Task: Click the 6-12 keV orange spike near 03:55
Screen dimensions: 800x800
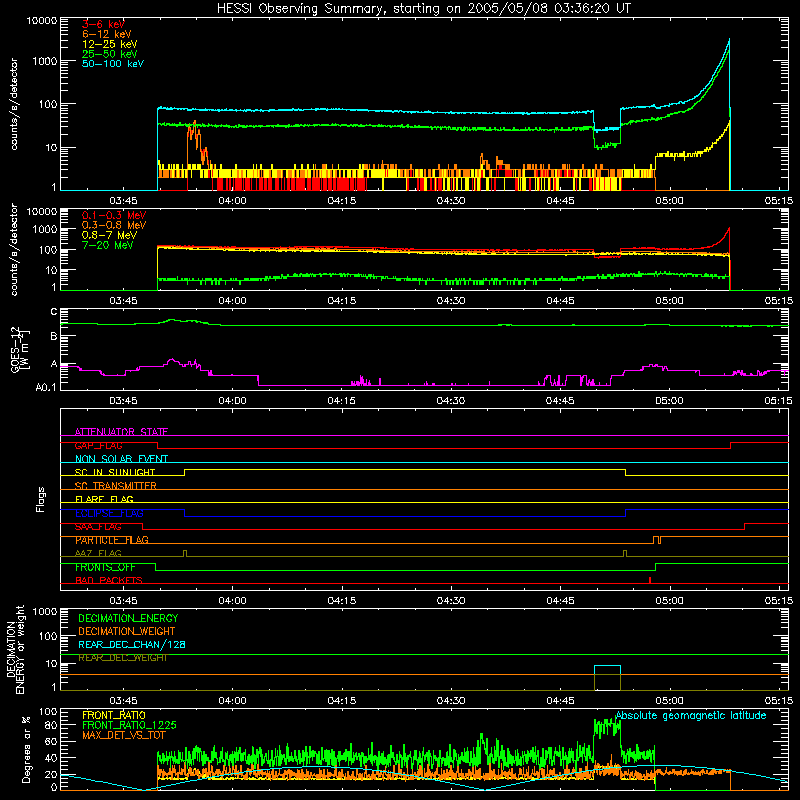Action: (x=194, y=131)
